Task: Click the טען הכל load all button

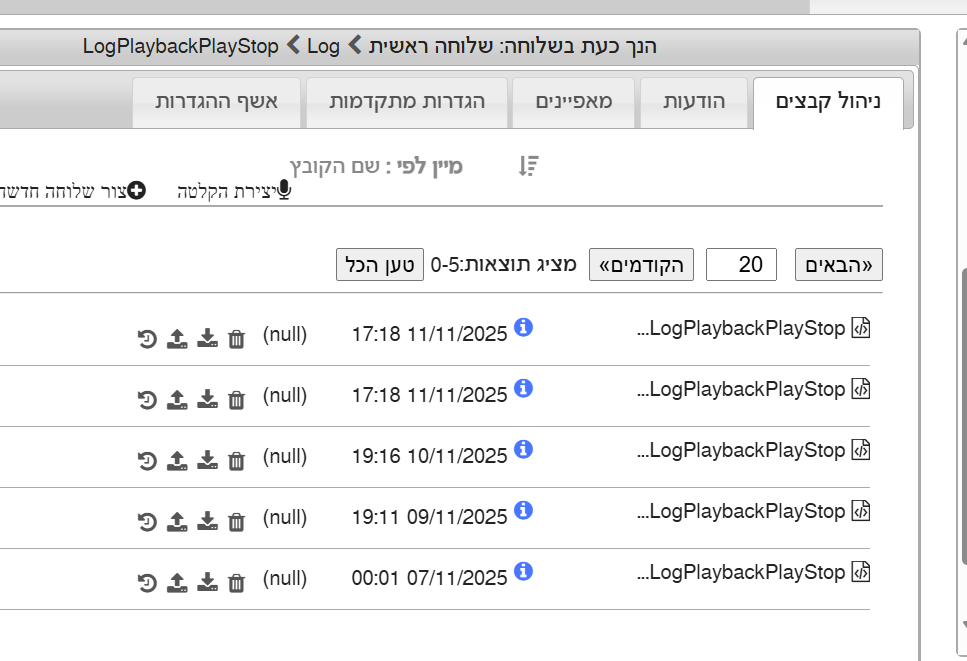Action: tap(379, 265)
